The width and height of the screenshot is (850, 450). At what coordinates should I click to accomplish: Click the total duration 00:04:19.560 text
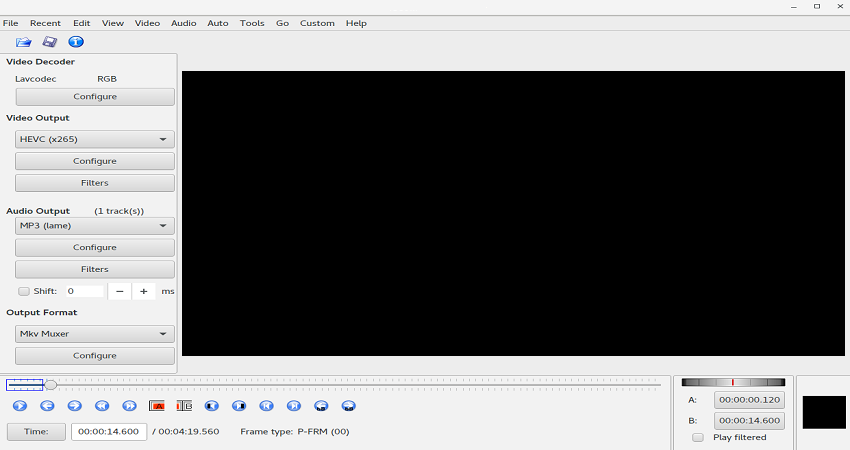[189, 432]
